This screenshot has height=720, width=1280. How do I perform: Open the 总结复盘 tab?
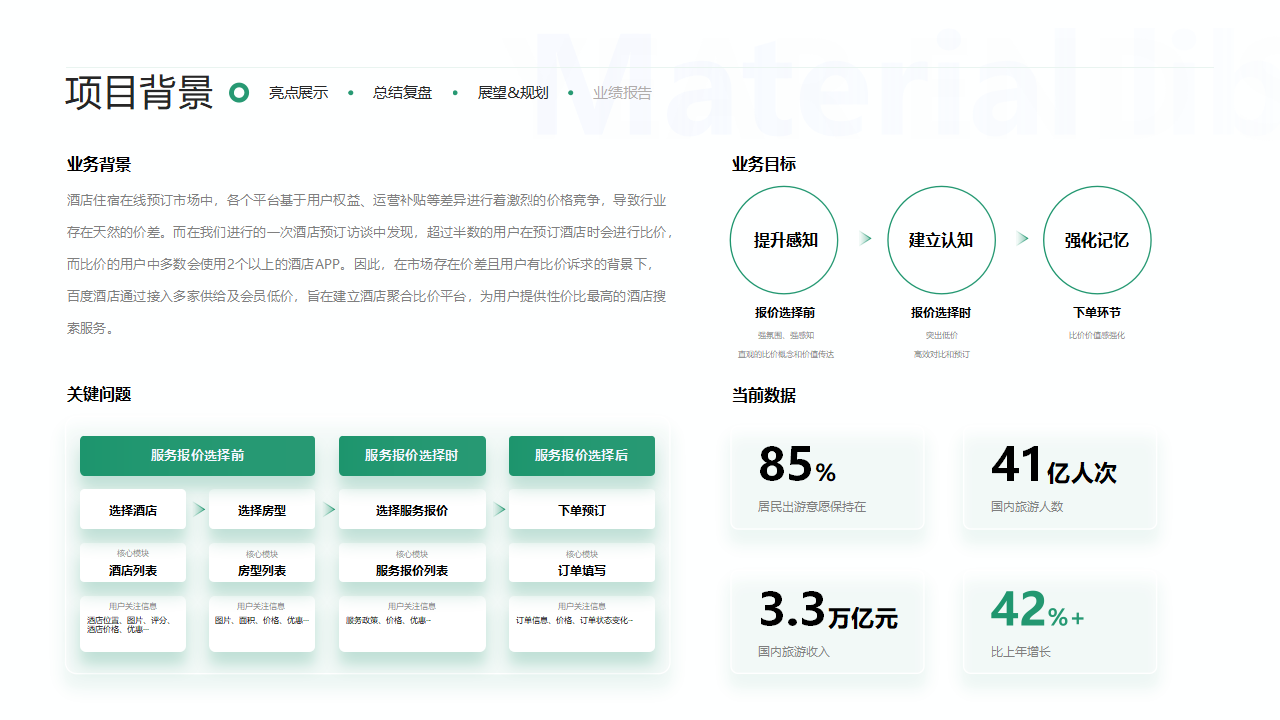click(403, 93)
